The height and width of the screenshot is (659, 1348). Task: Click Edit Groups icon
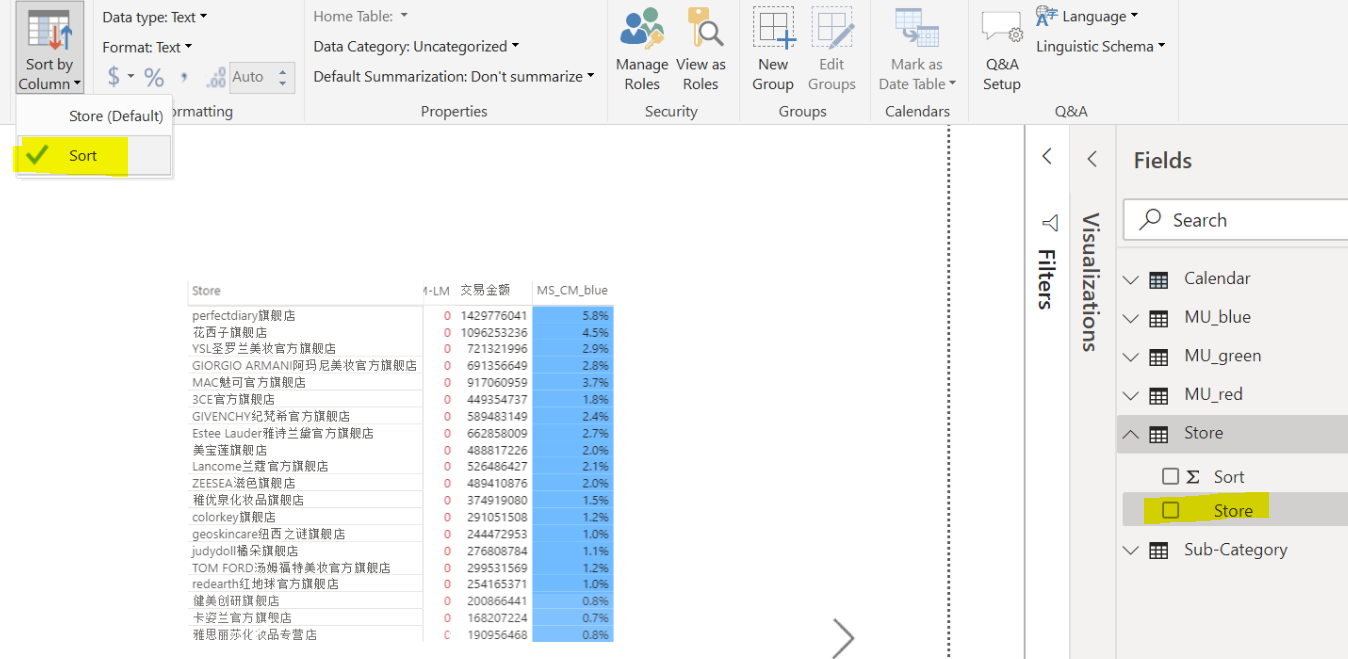(832, 27)
